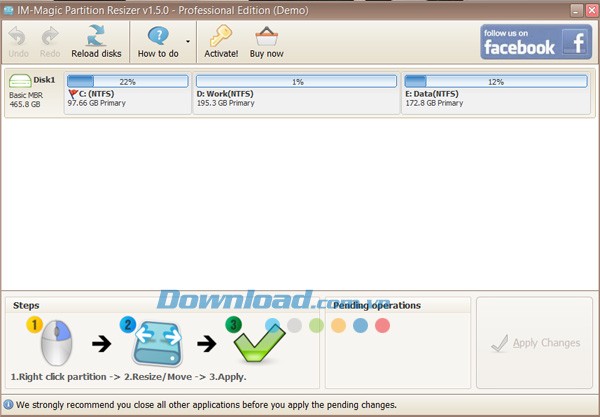Select the E: Data partition usage bar at 12%
Image resolution: width=600 pixels, height=417 pixels.
point(496,81)
